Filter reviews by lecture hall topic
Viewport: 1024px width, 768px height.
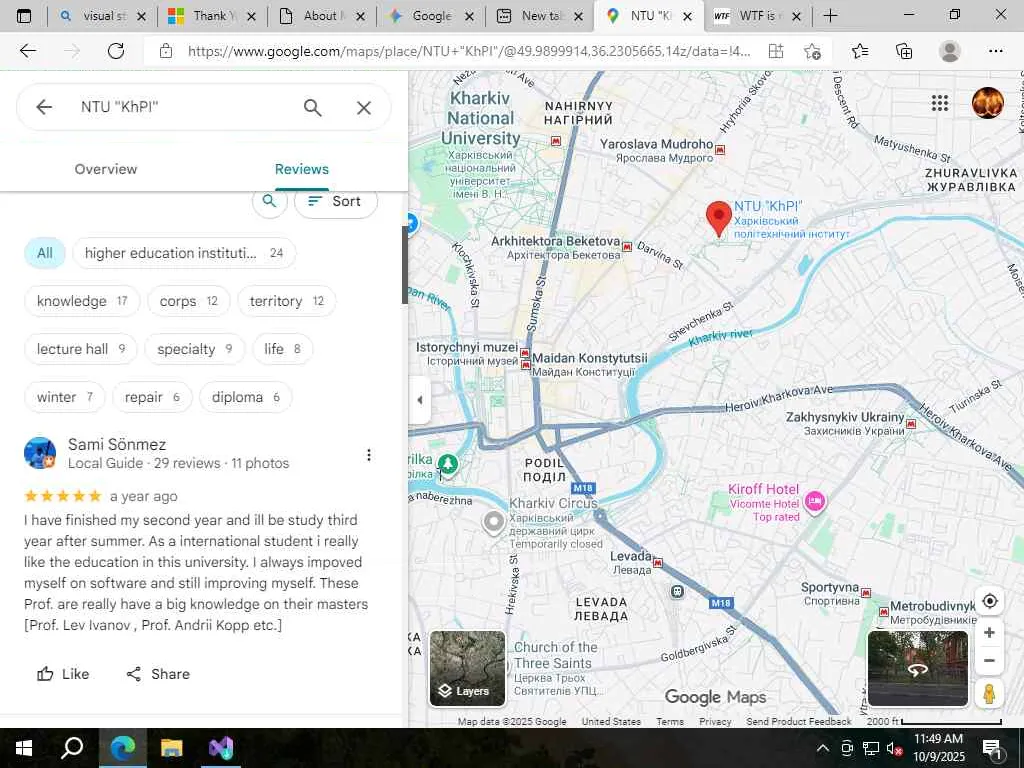81,349
